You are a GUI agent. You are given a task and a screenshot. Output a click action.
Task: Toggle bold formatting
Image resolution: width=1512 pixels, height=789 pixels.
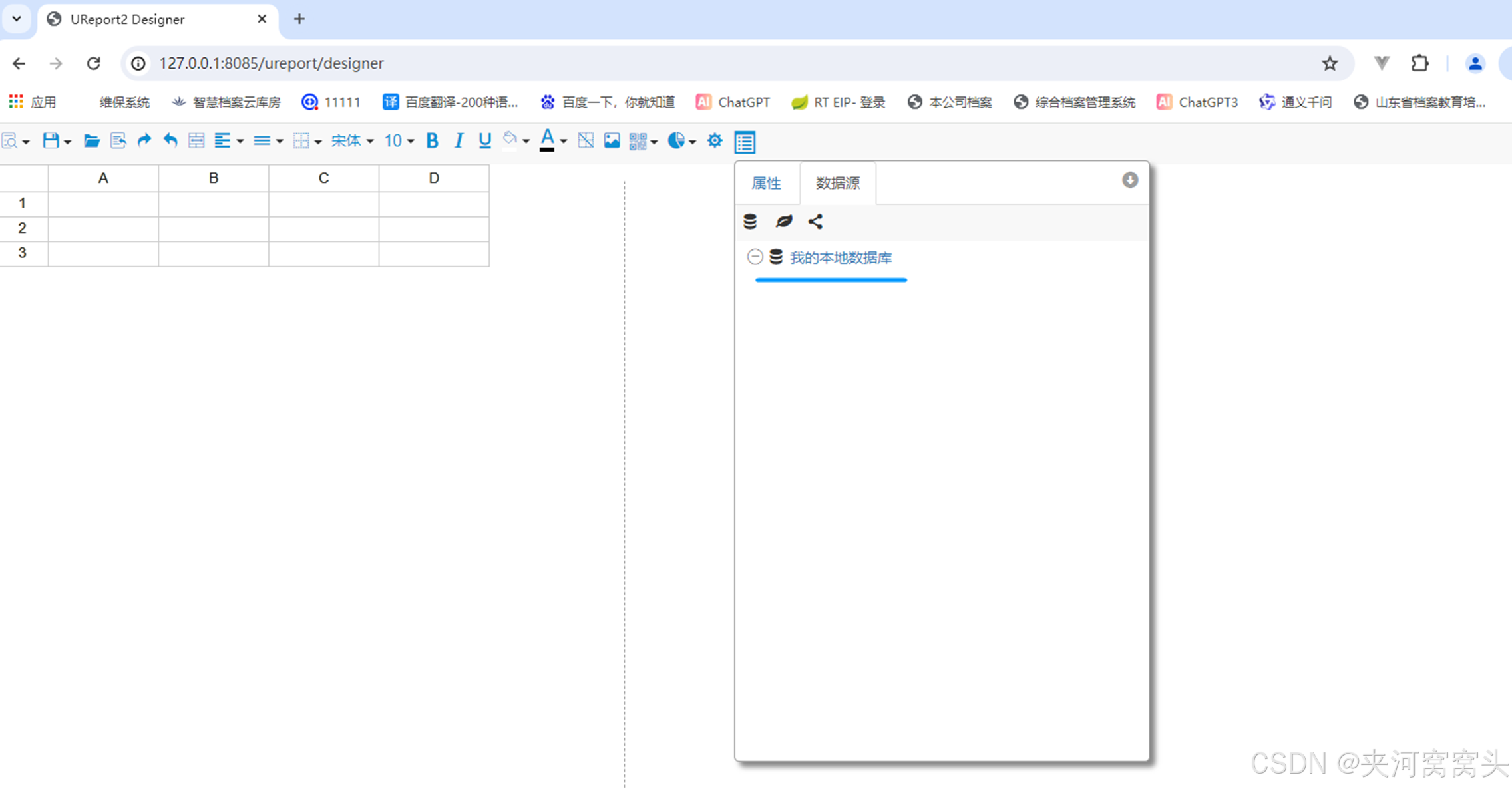(x=432, y=140)
